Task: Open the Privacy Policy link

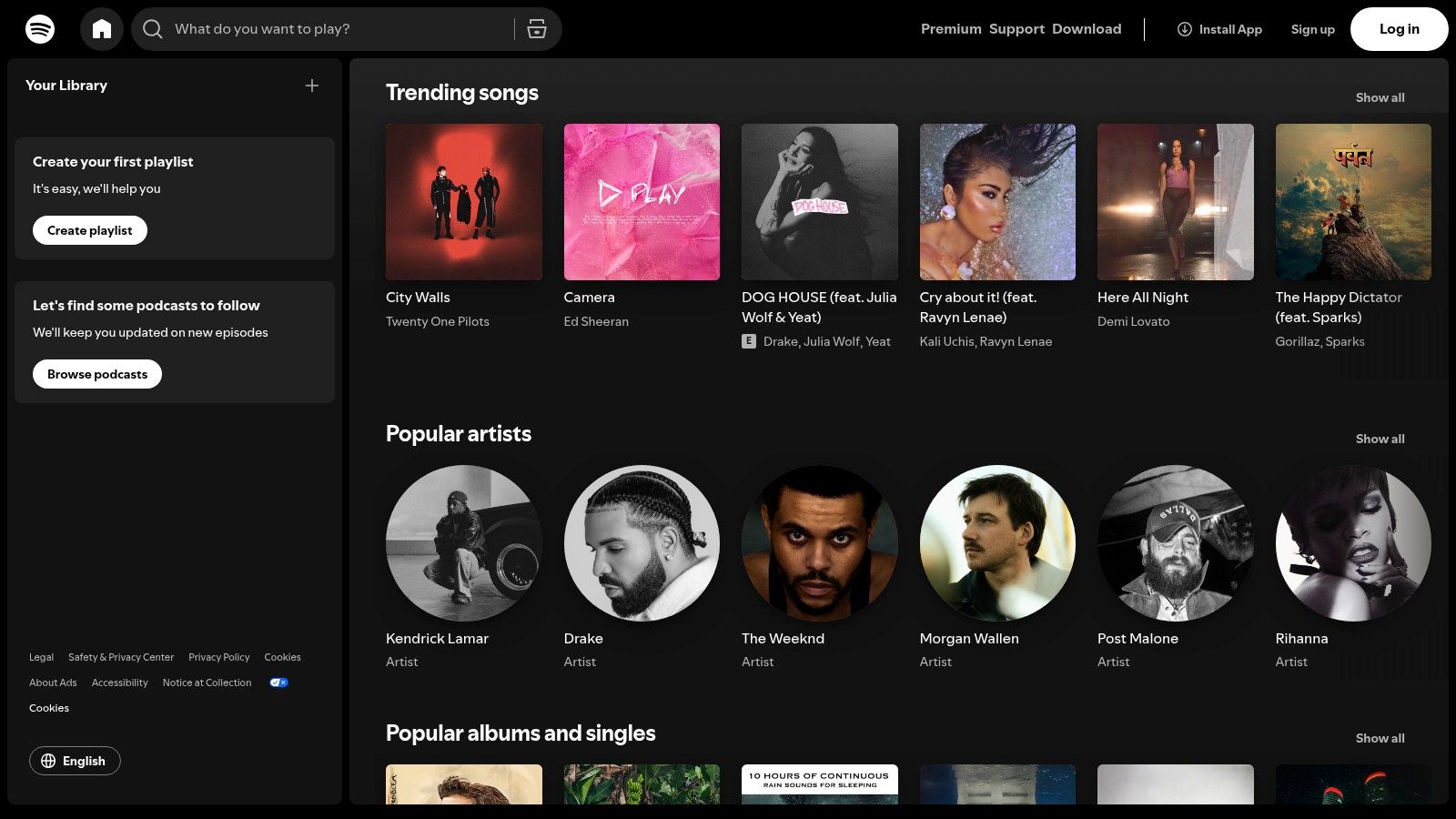Action: [x=219, y=657]
